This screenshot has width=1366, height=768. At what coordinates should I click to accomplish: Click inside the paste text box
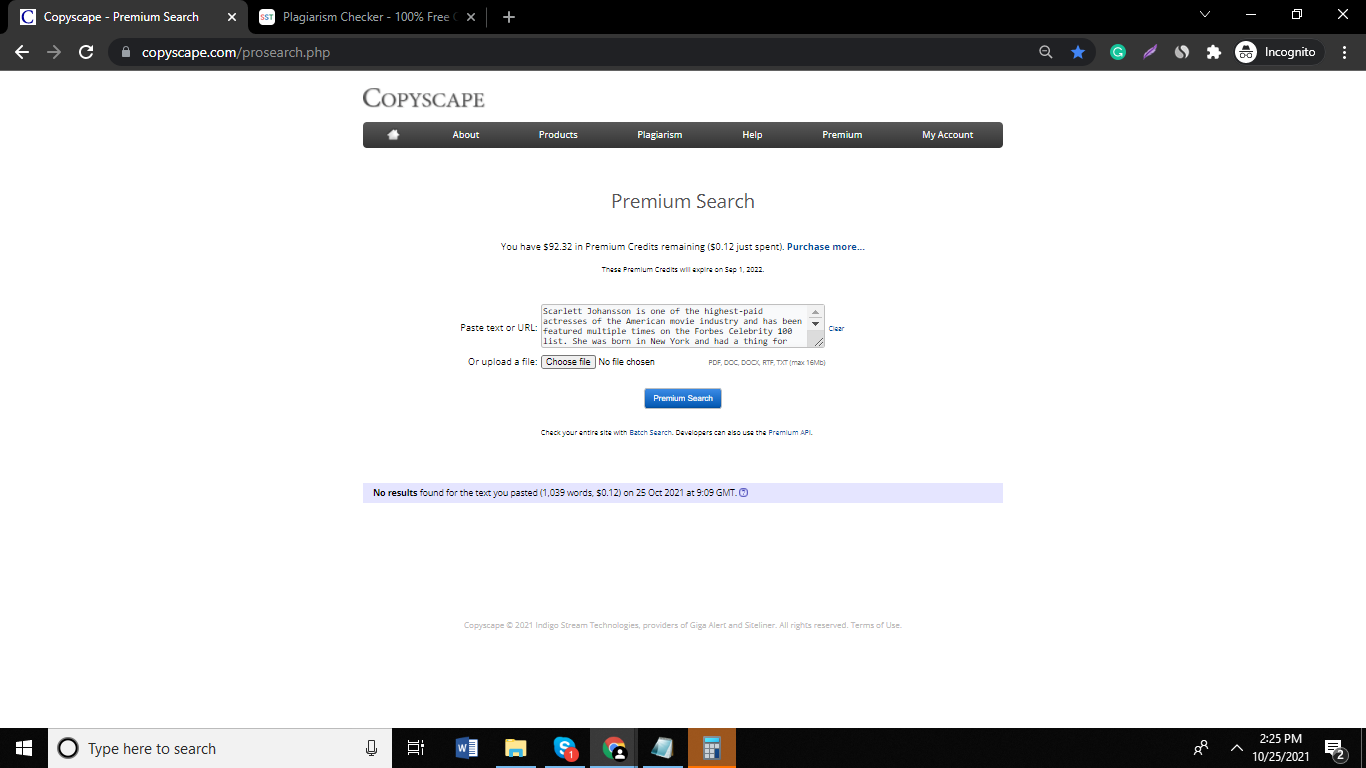tap(675, 326)
